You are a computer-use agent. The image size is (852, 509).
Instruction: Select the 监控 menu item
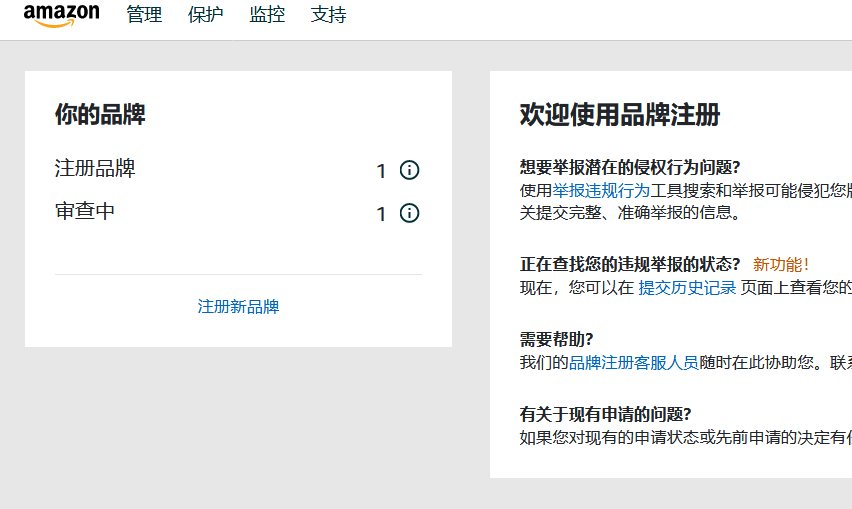pos(267,15)
